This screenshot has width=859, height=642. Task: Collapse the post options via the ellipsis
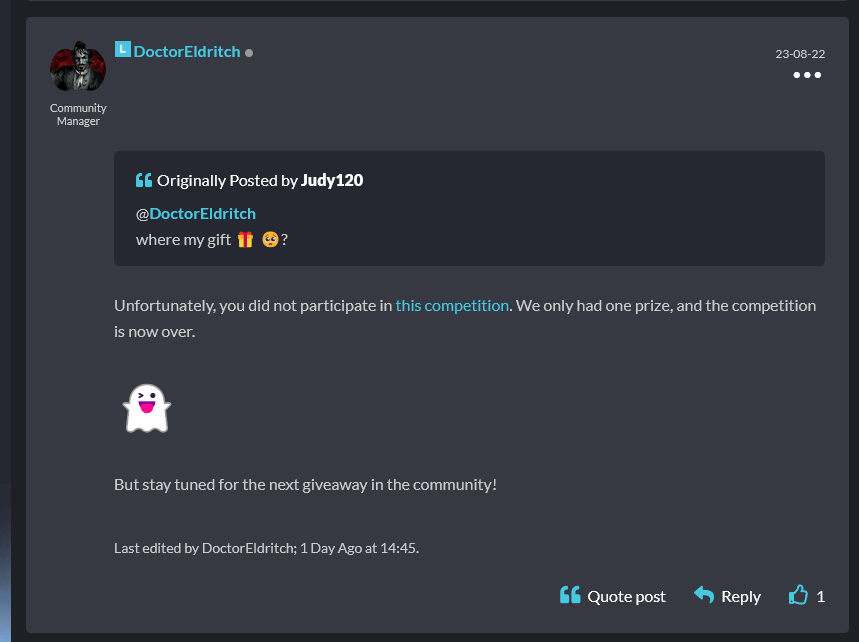[x=806, y=74]
